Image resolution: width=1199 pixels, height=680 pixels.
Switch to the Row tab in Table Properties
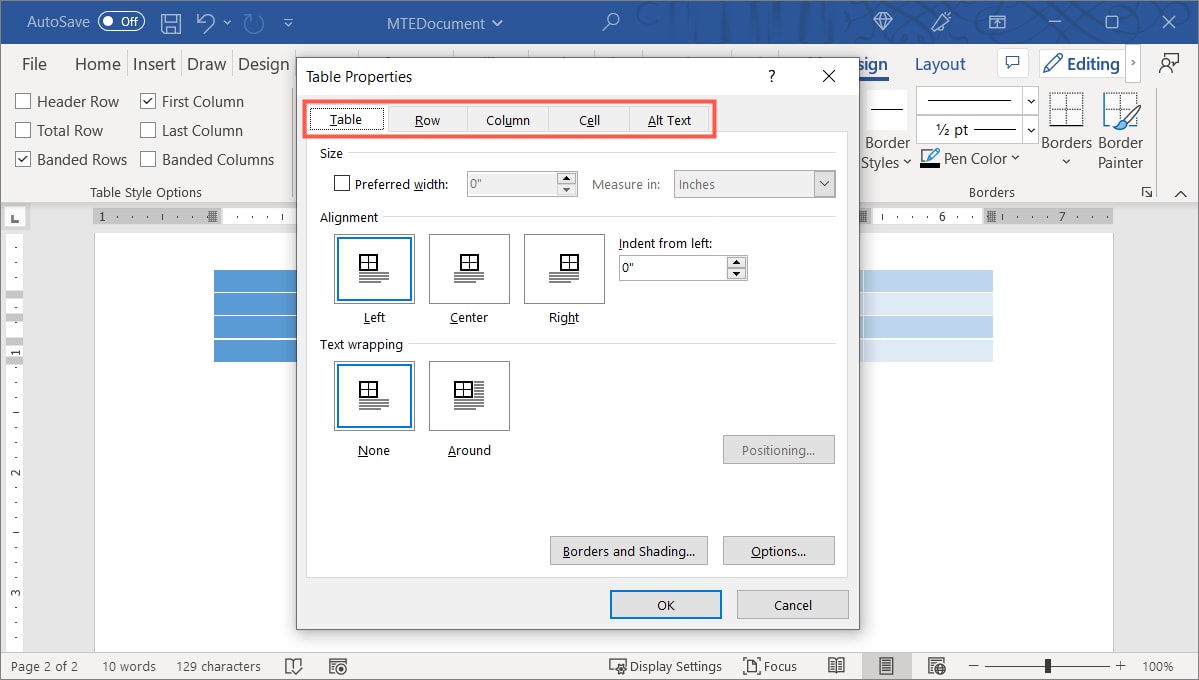pyautogui.click(x=427, y=119)
